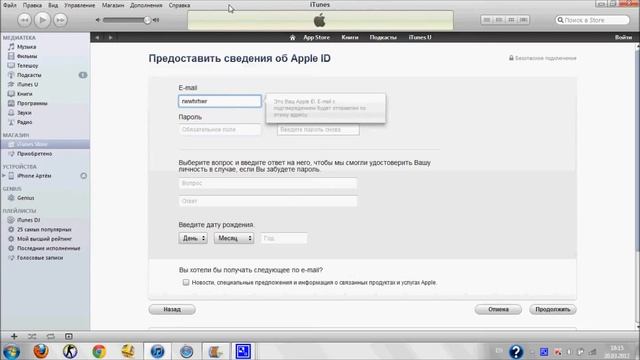The height and width of the screenshot is (360, 640).
Task: Navigate forward with store right arrow
Action: click(110, 38)
